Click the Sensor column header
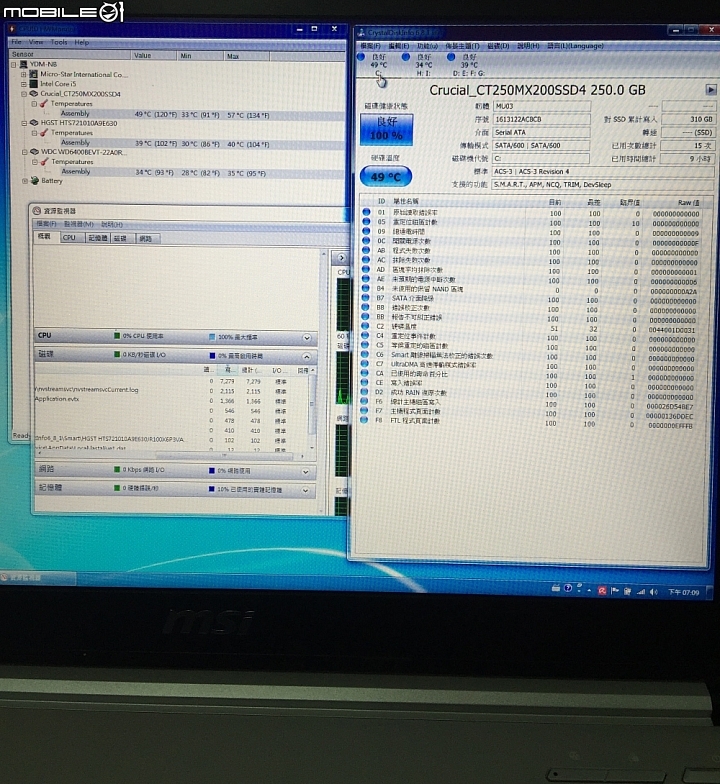The image size is (720, 784). tap(70, 54)
